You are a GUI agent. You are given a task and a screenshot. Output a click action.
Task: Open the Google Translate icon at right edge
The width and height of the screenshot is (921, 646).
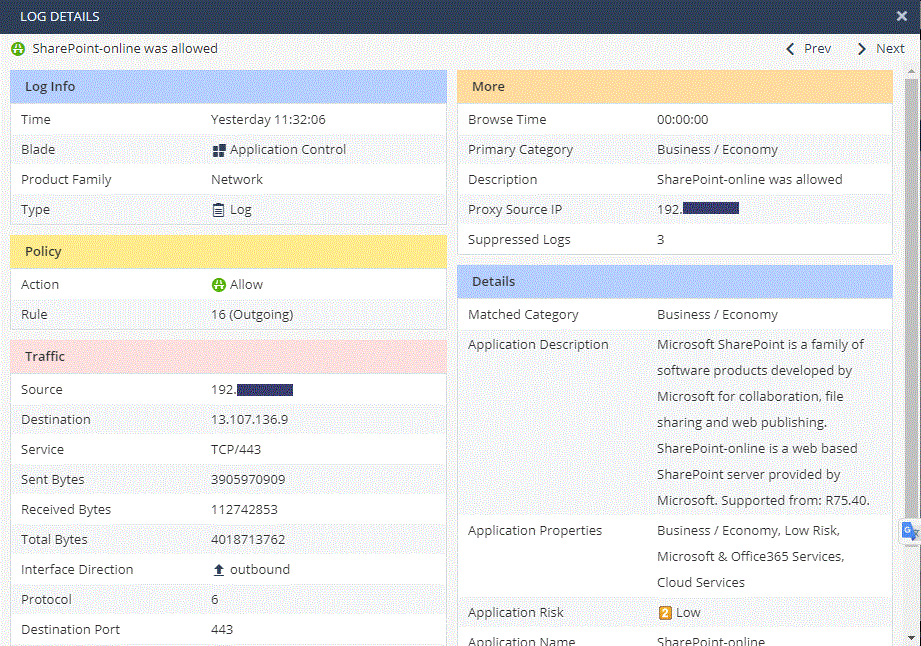[910, 531]
